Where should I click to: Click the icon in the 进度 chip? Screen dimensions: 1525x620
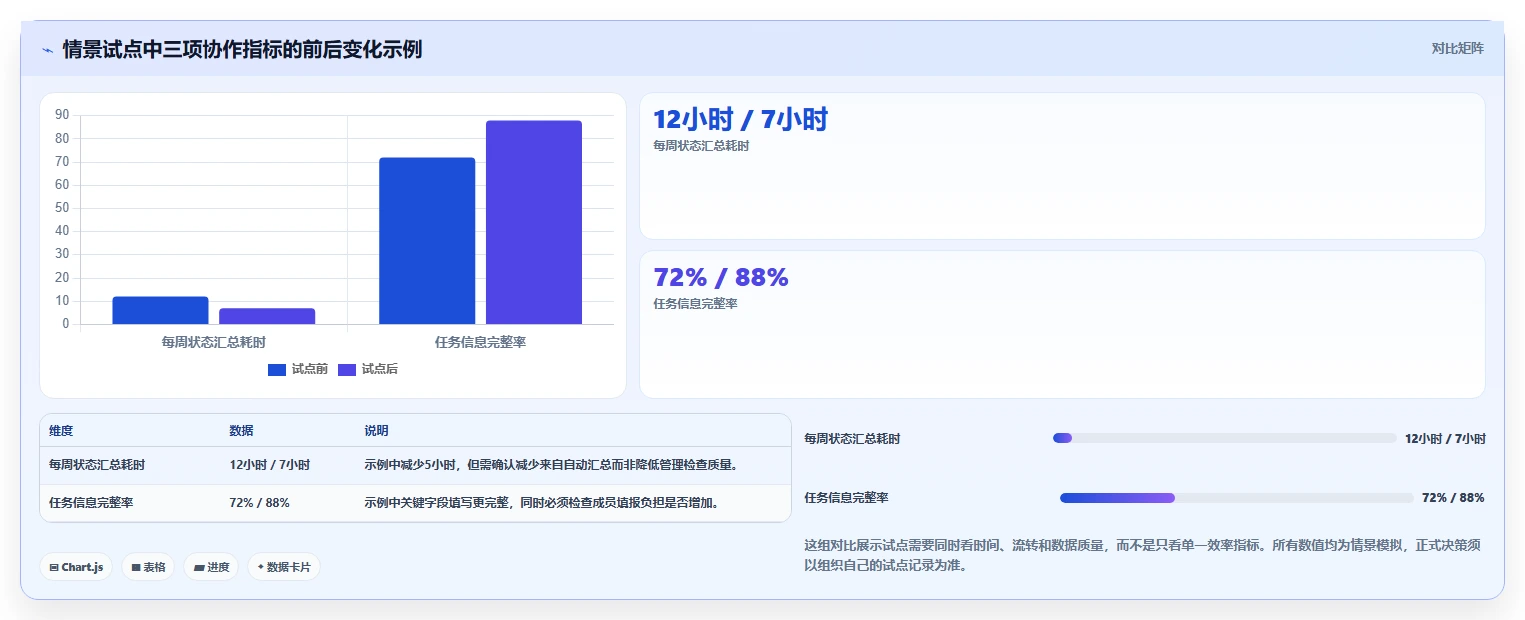tap(199, 567)
